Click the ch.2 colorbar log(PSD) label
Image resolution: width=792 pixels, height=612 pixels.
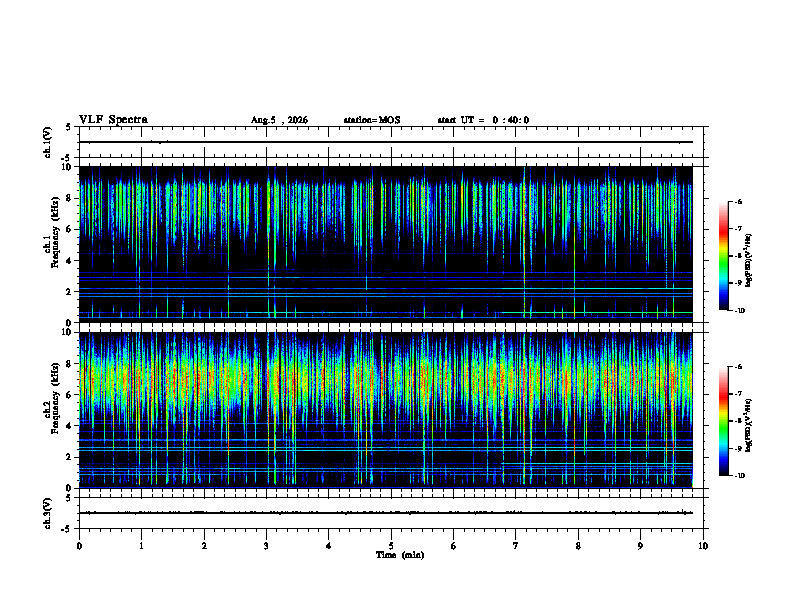tap(749, 426)
